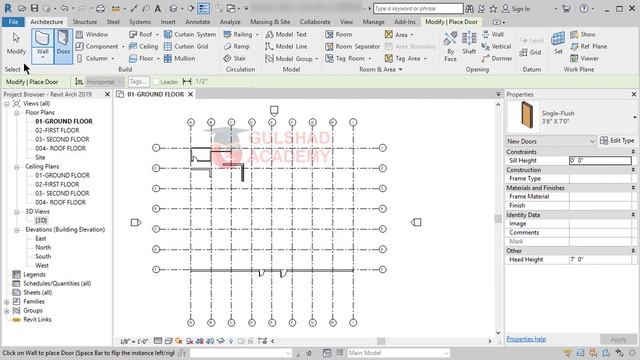
Task: Click the Tags... button
Action: [x=138, y=82]
